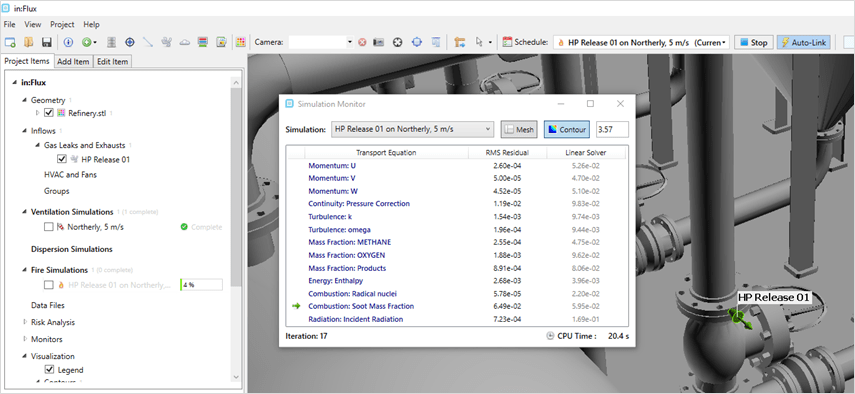This screenshot has height=394, width=855.
Task: Expand the Monitors tree node
Action: click(x=25, y=339)
